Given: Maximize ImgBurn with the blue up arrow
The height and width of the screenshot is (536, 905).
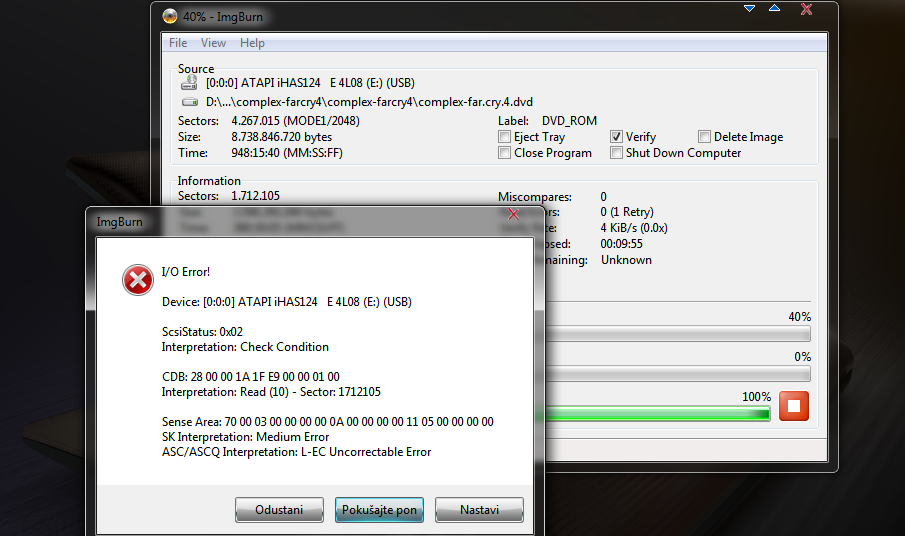Looking at the screenshot, I should tap(775, 8).
